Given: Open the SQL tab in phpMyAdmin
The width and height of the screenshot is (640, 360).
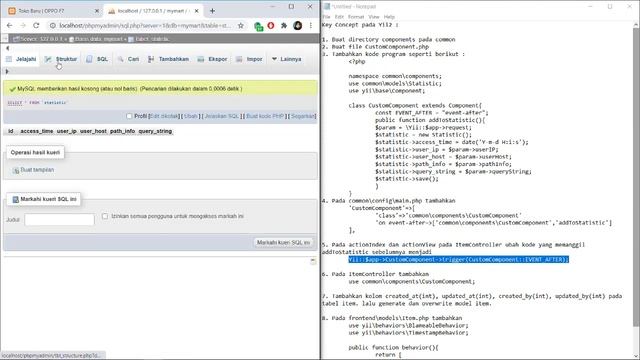Looking at the screenshot, I should tap(97, 59).
